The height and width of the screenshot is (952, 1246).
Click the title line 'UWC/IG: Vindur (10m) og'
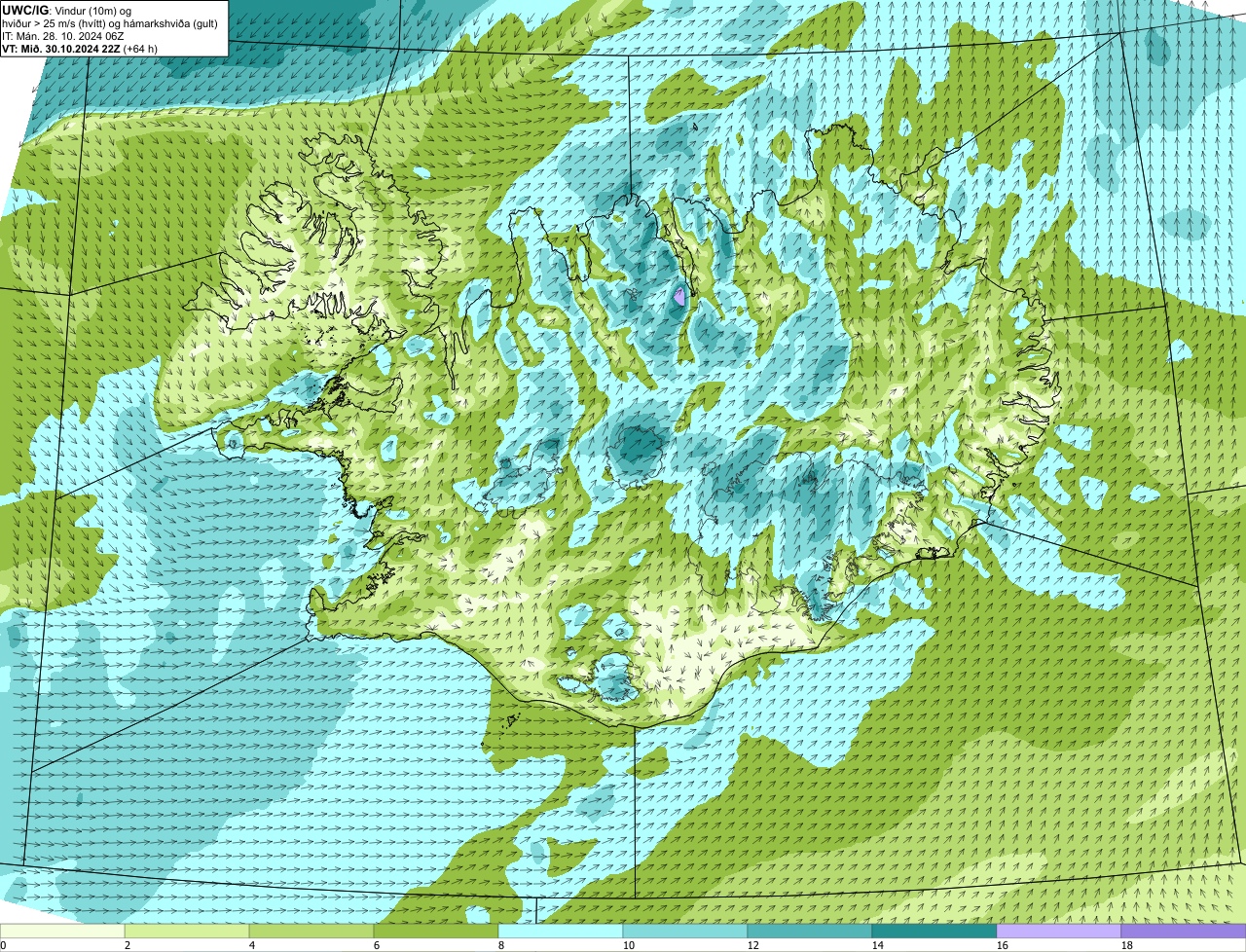(x=66, y=11)
